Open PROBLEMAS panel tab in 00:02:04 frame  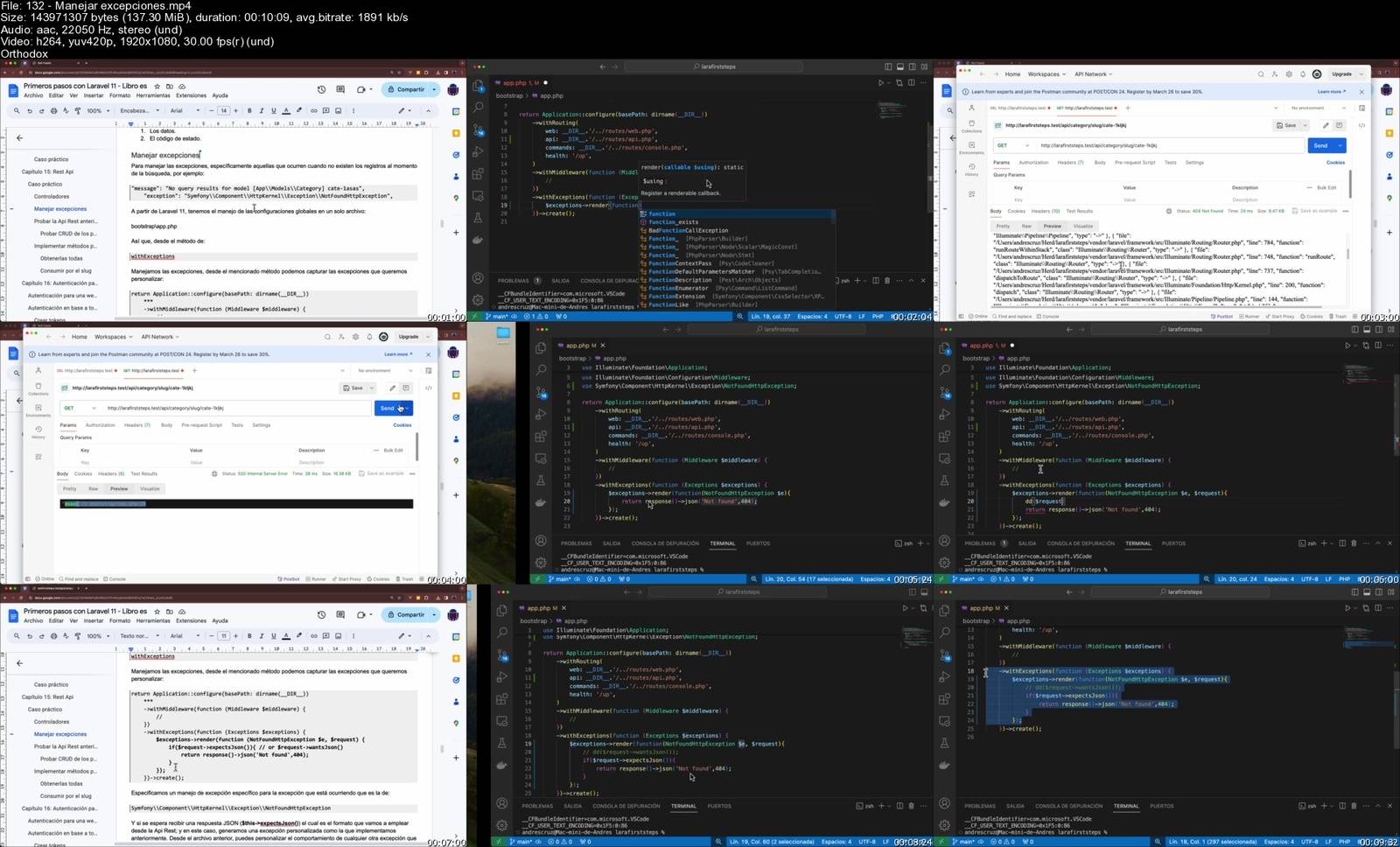coord(514,281)
